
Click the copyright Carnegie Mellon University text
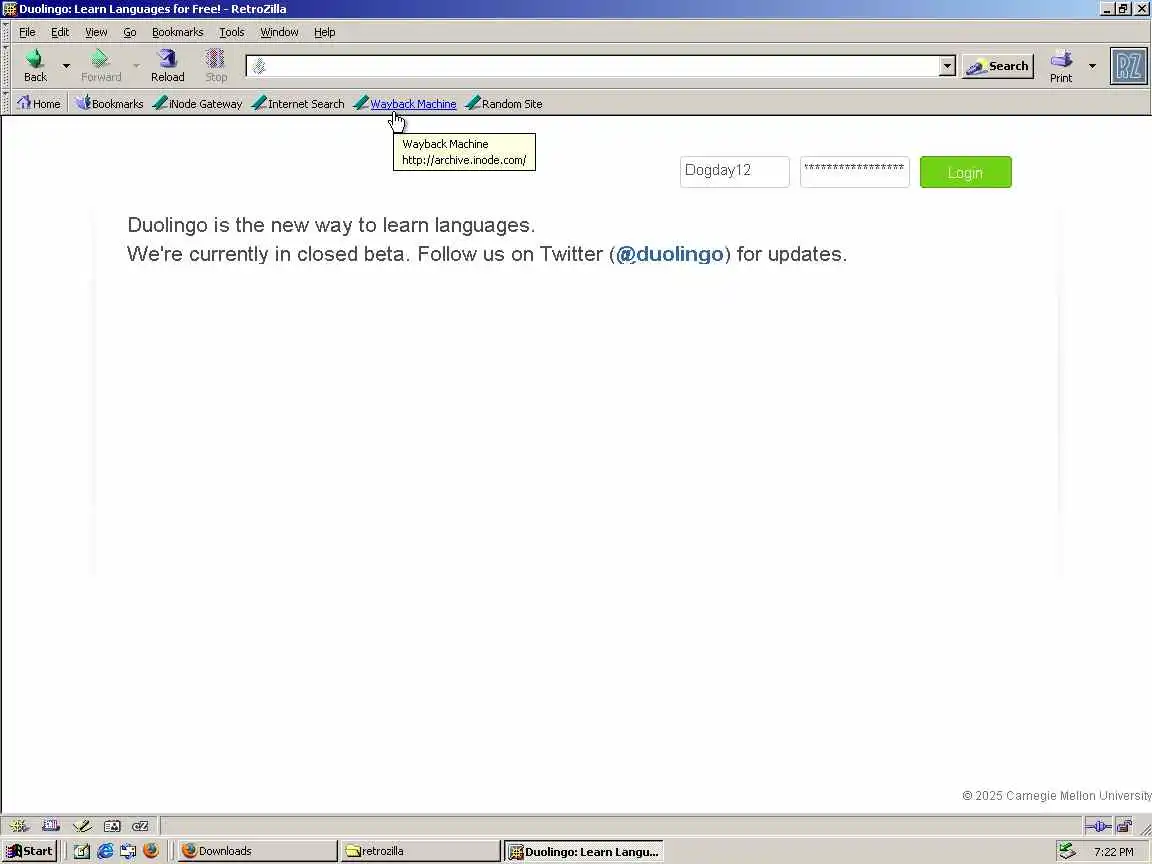1056,796
